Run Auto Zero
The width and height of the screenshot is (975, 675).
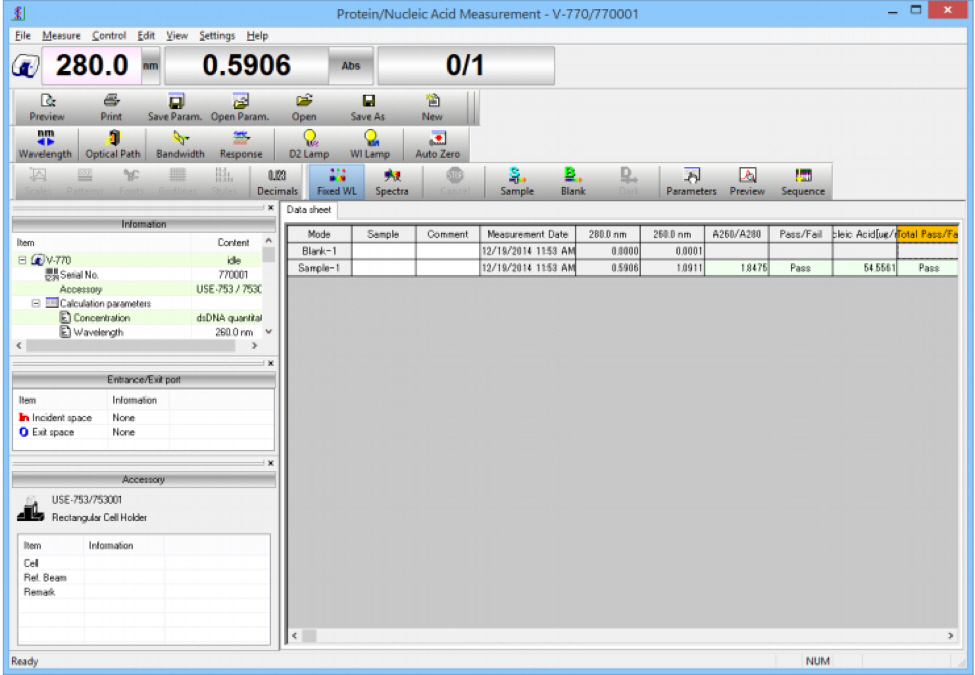click(436, 145)
